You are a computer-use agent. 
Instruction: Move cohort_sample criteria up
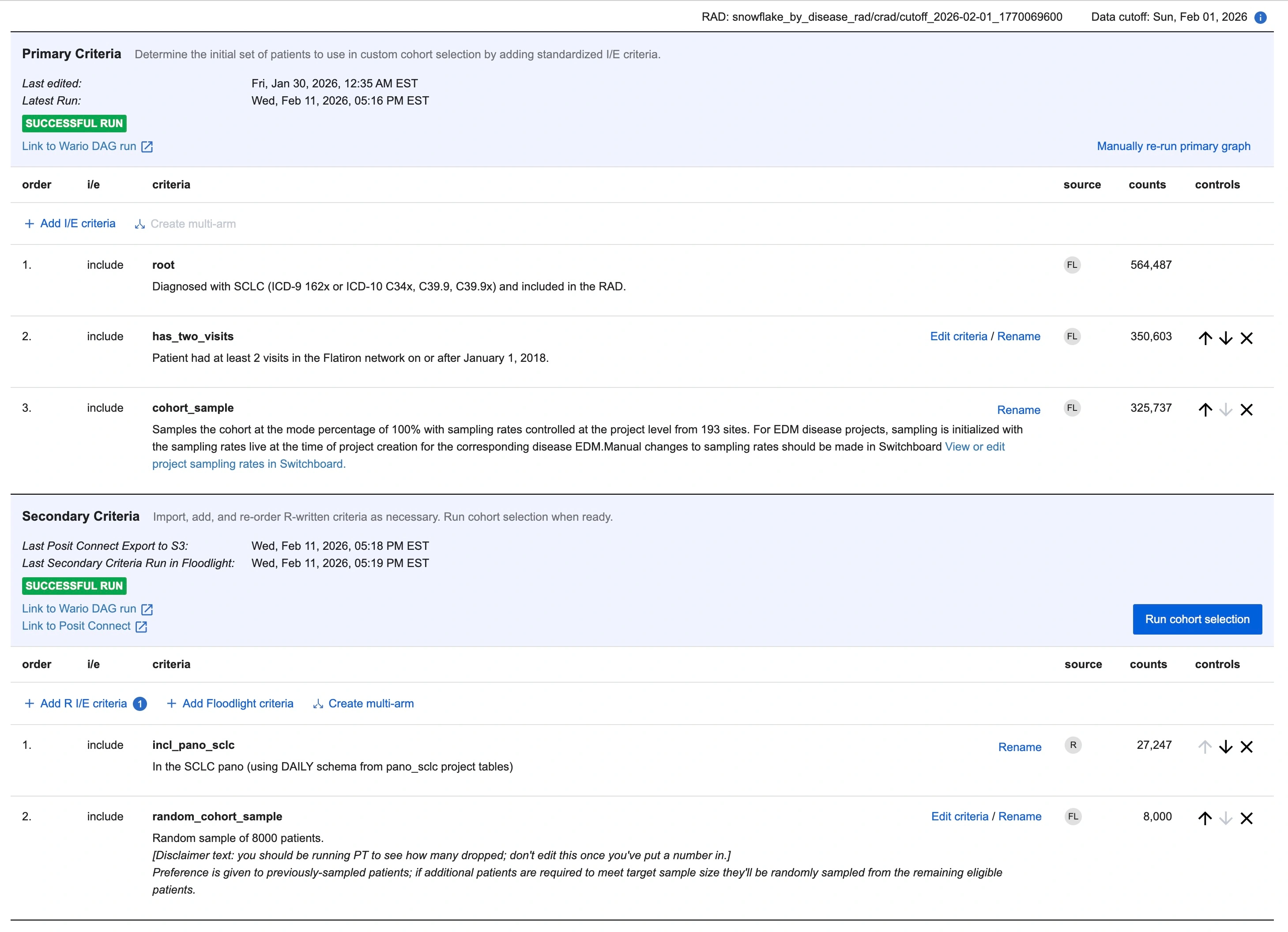(x=1205, y=410)
